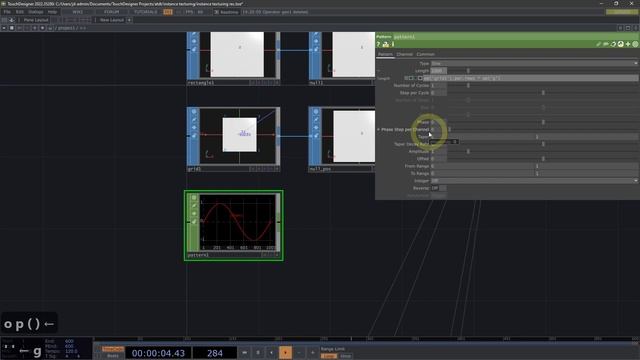Toggle bottom flag on rectangle1 node
The width and height of the screenshot is (640, 360).
click(194, 49)
